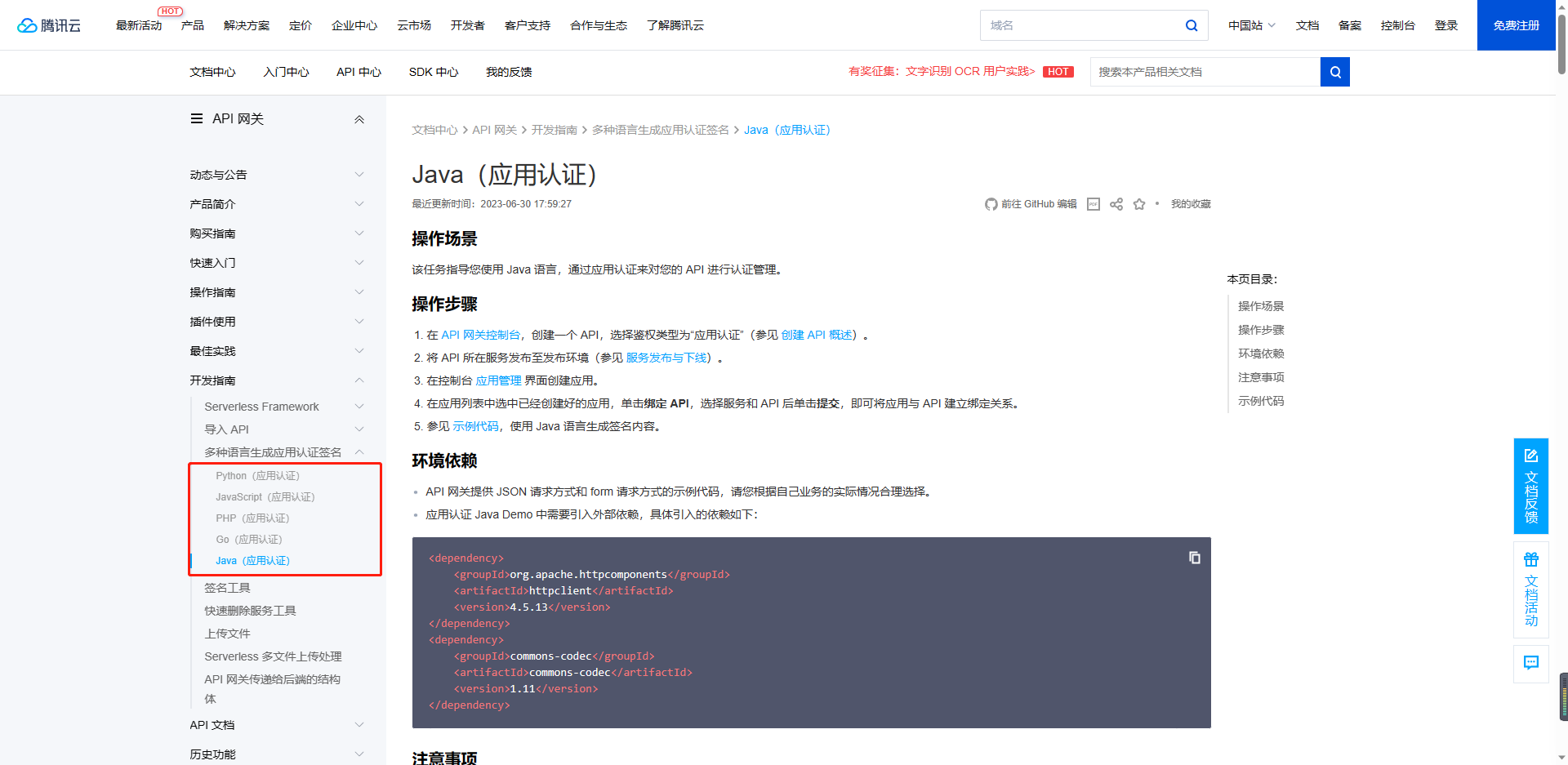
Task: Click the OCR 用户实践 promo link
Action: 942,72
